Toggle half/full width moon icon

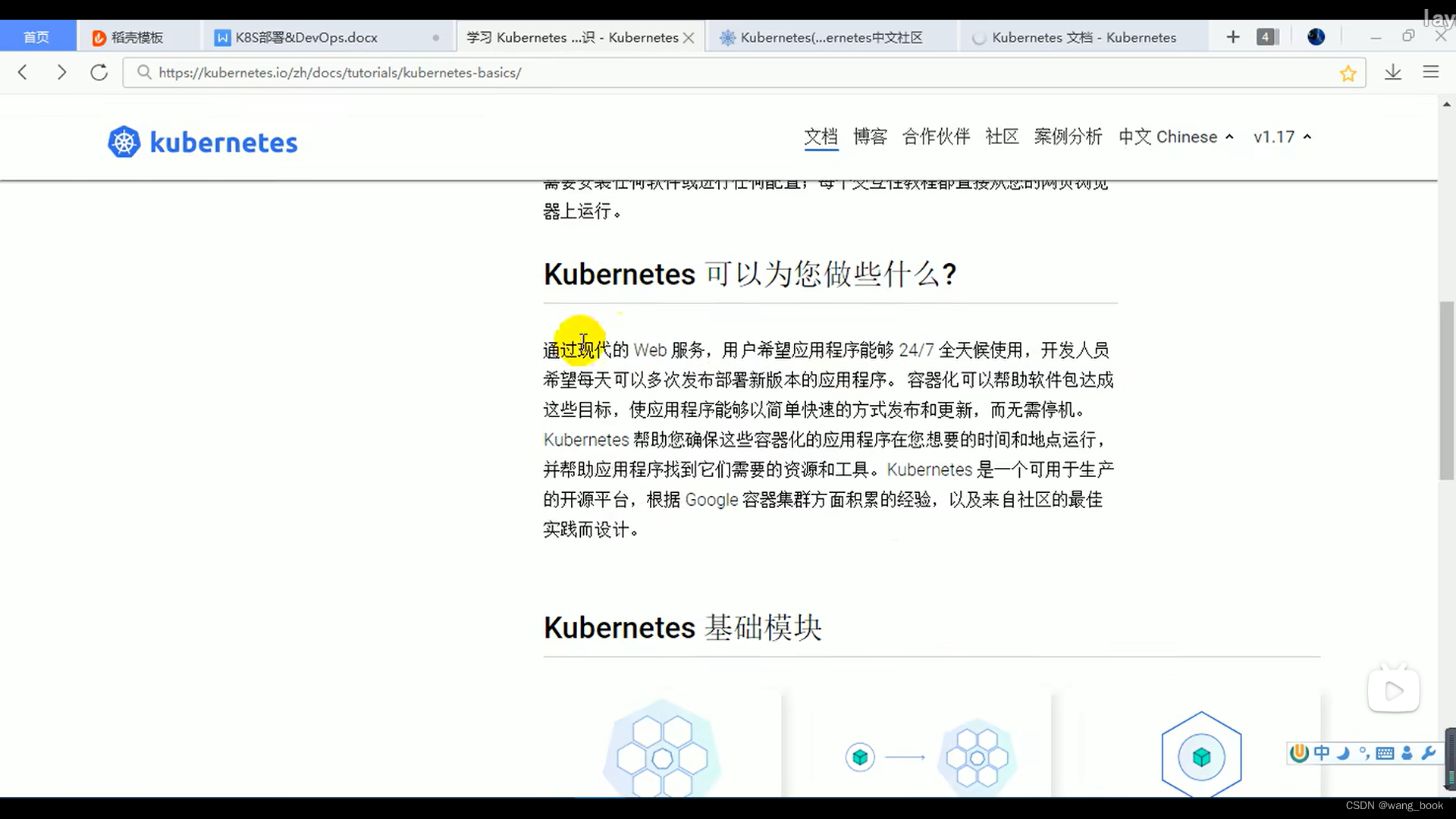pos(1343,753)
